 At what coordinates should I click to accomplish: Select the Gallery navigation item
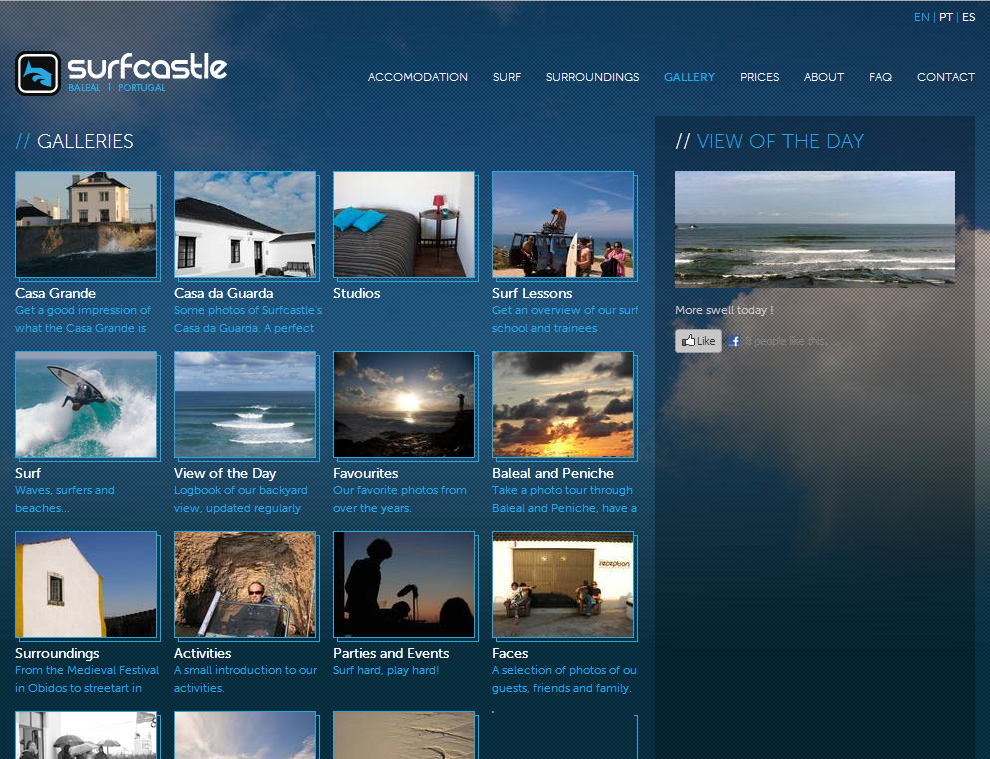click(x=689, y=77)
